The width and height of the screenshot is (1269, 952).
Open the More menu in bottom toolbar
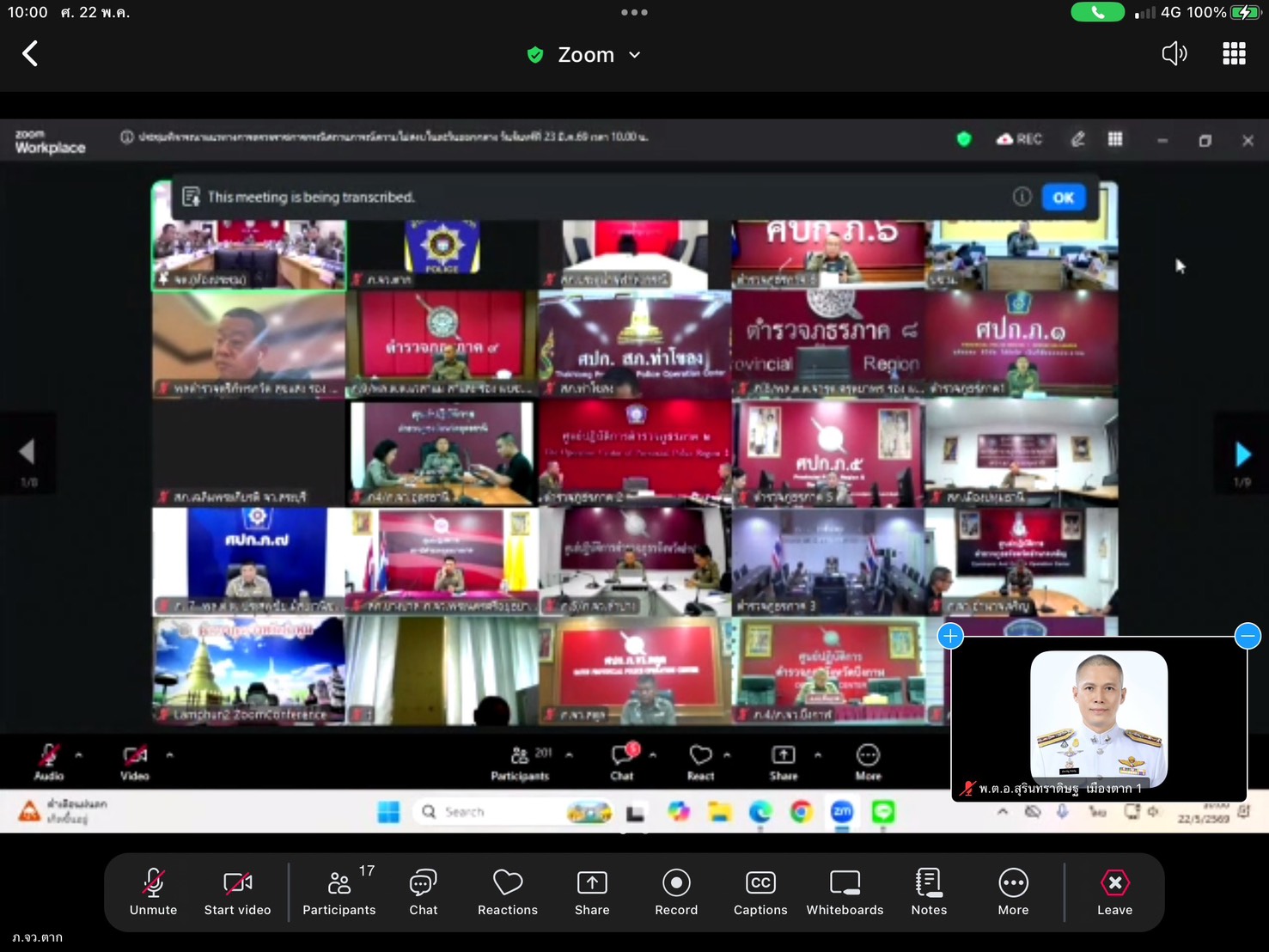pos(1013,892)
